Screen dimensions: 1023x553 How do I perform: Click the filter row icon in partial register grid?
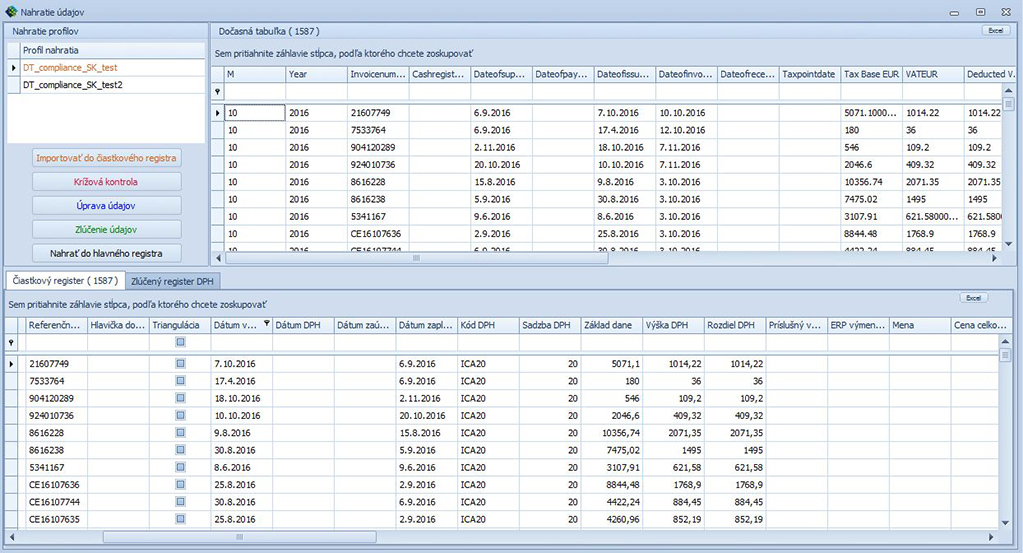pyautogui.click(x=11, y=342)
